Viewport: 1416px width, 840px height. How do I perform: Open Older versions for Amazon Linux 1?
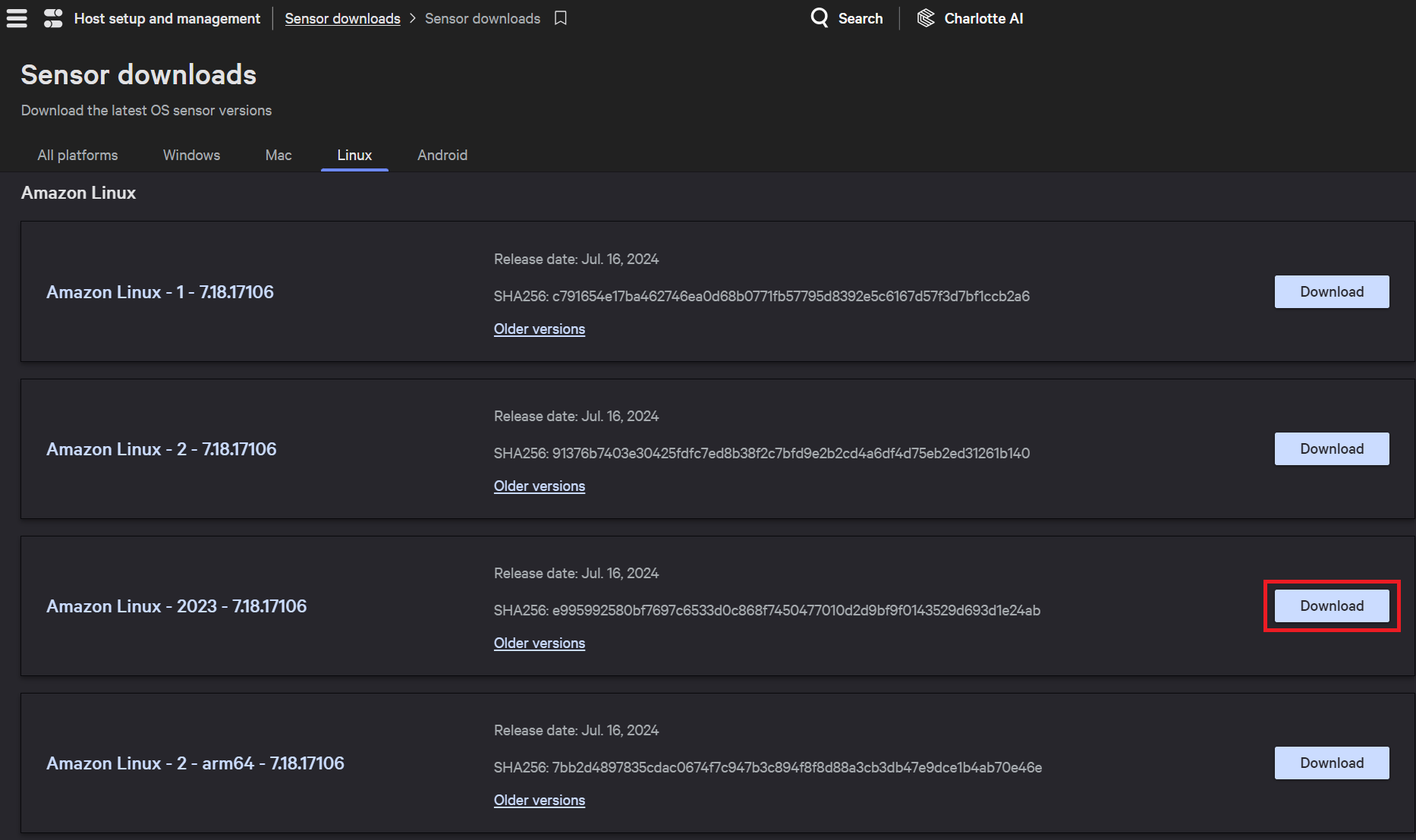coord(540,329)
